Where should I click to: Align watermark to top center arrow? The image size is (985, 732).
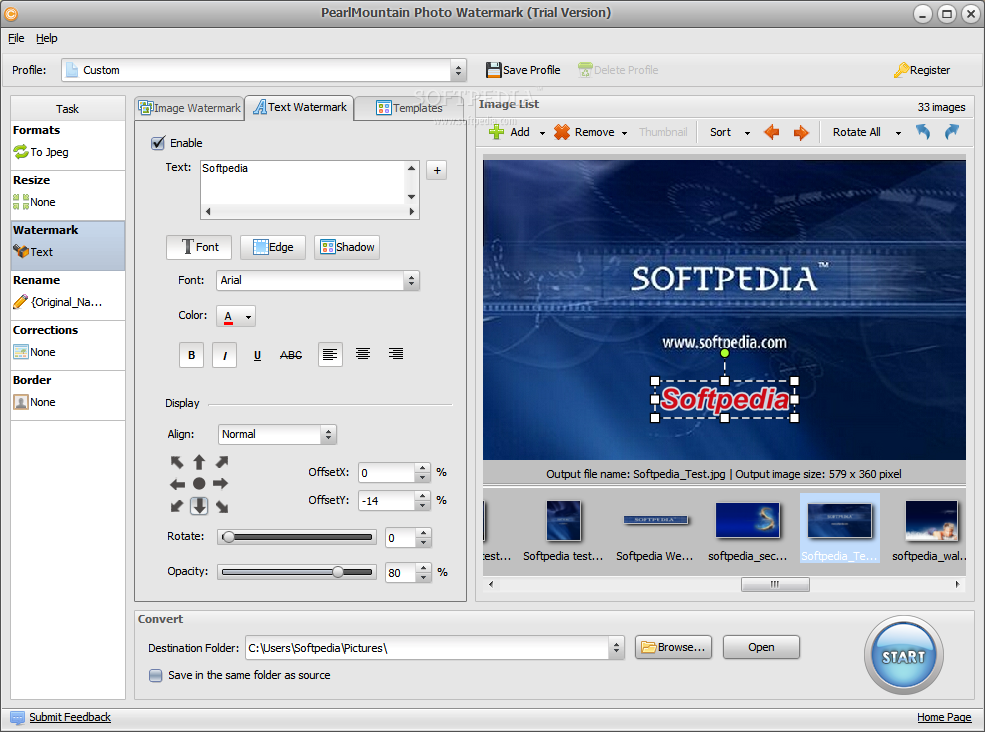pyautogui.click(x=199, y=462)
